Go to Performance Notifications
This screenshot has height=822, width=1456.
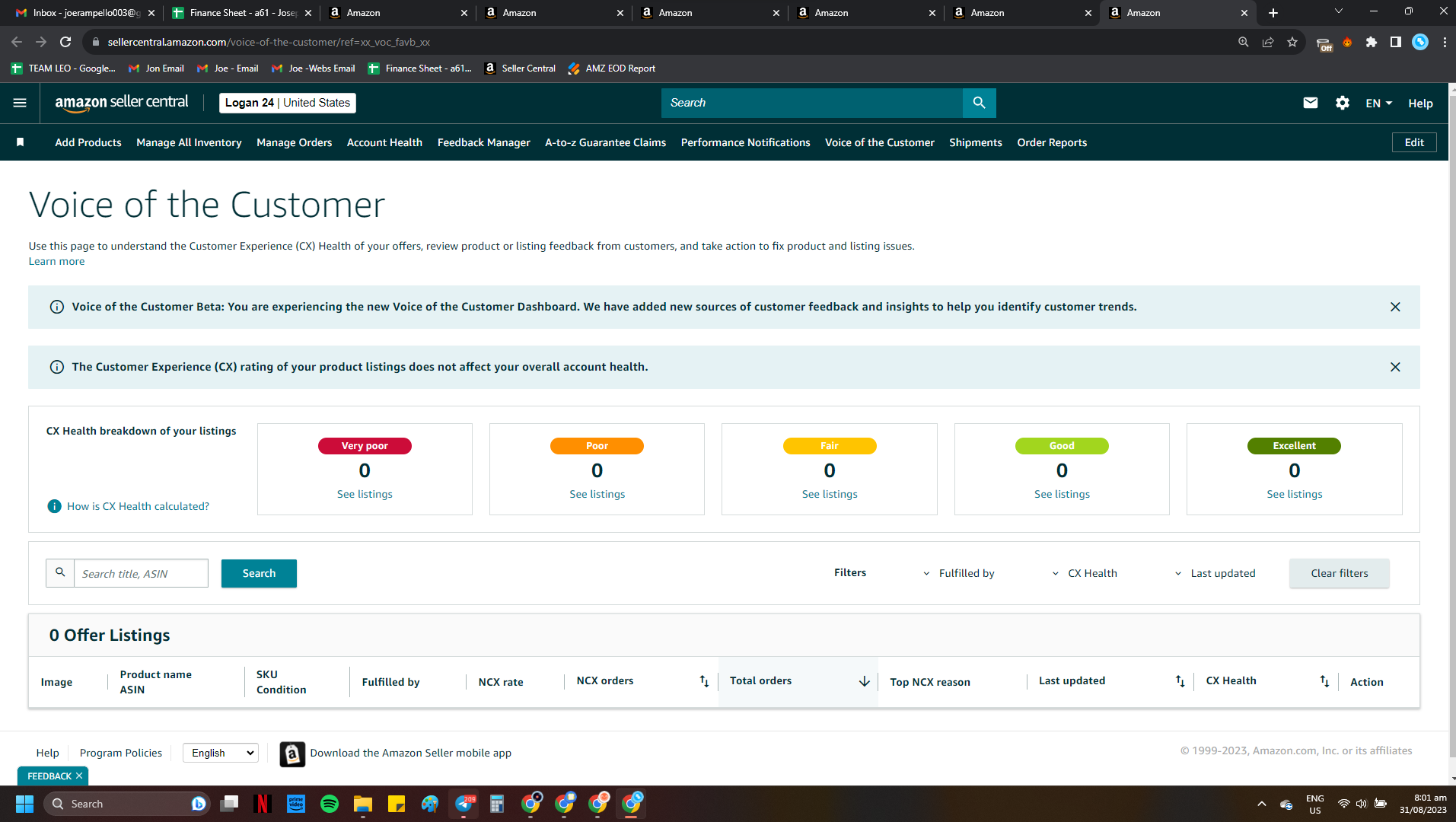(746, 142)
